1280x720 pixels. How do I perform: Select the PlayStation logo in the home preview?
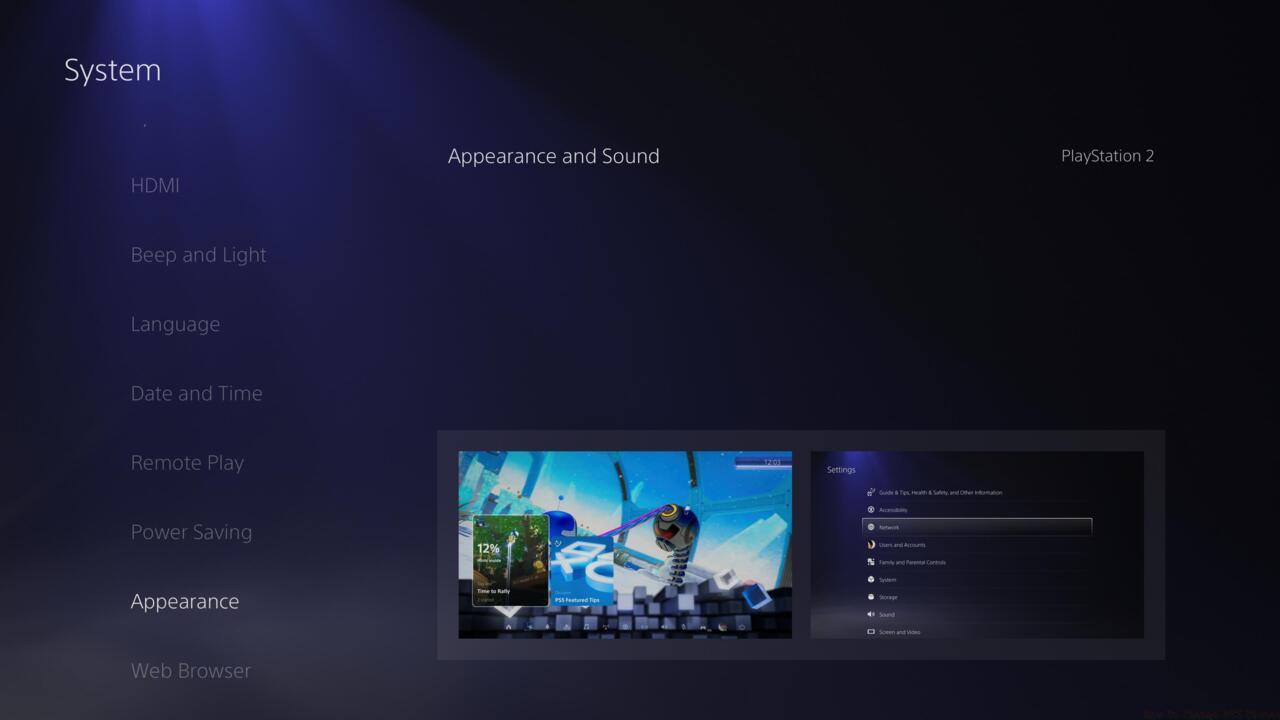(583, 558)
